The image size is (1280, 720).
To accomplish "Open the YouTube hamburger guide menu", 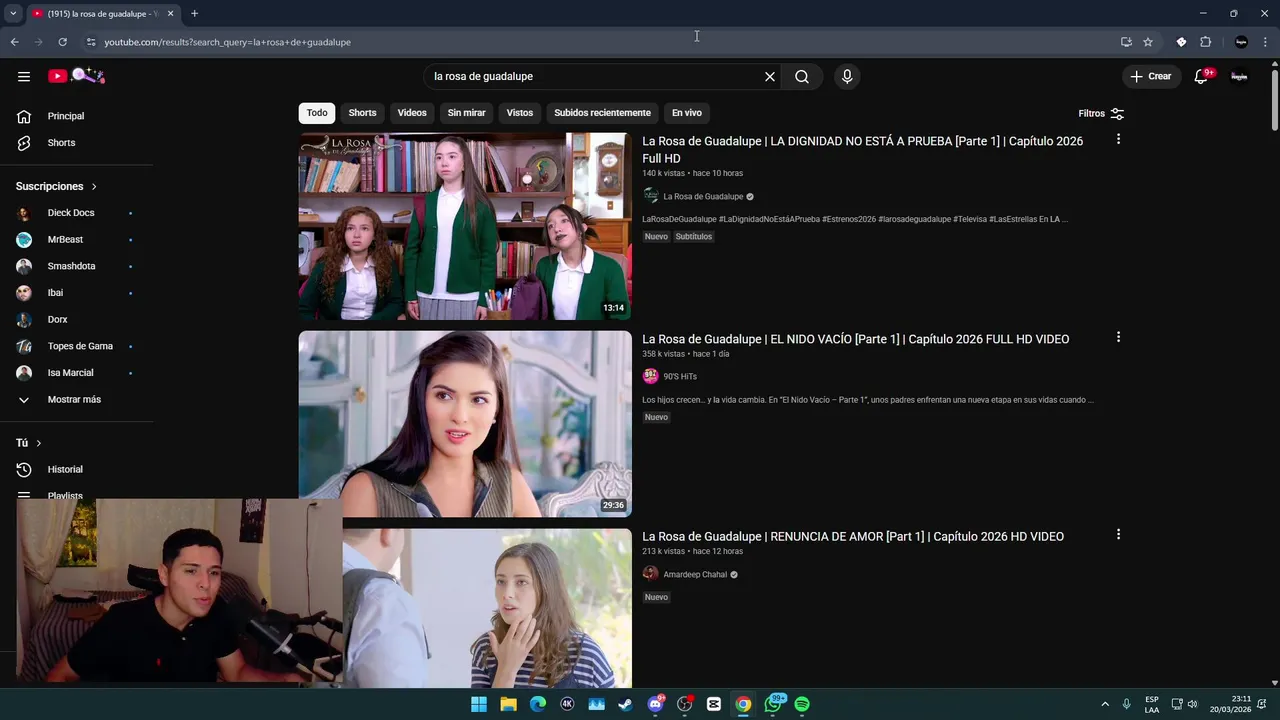I will [24, 76].
